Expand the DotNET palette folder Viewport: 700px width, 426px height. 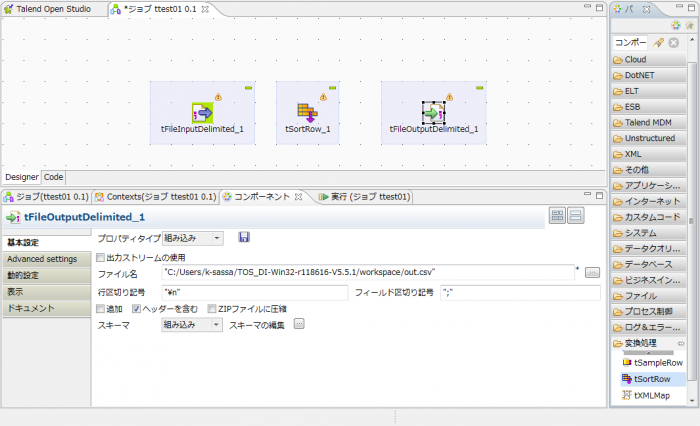click(649, 75)
